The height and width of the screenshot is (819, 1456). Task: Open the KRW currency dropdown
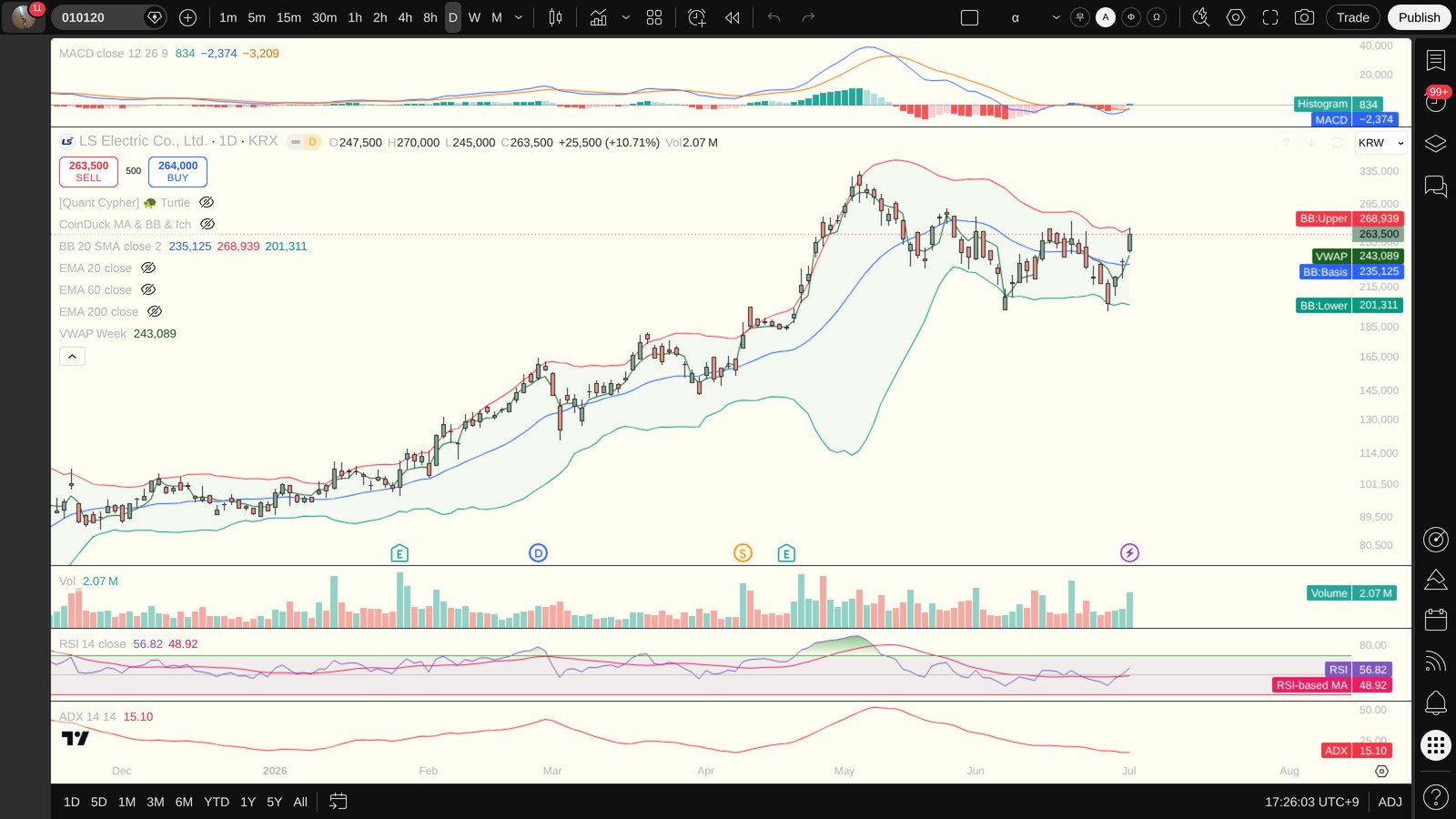point(1380,143)
